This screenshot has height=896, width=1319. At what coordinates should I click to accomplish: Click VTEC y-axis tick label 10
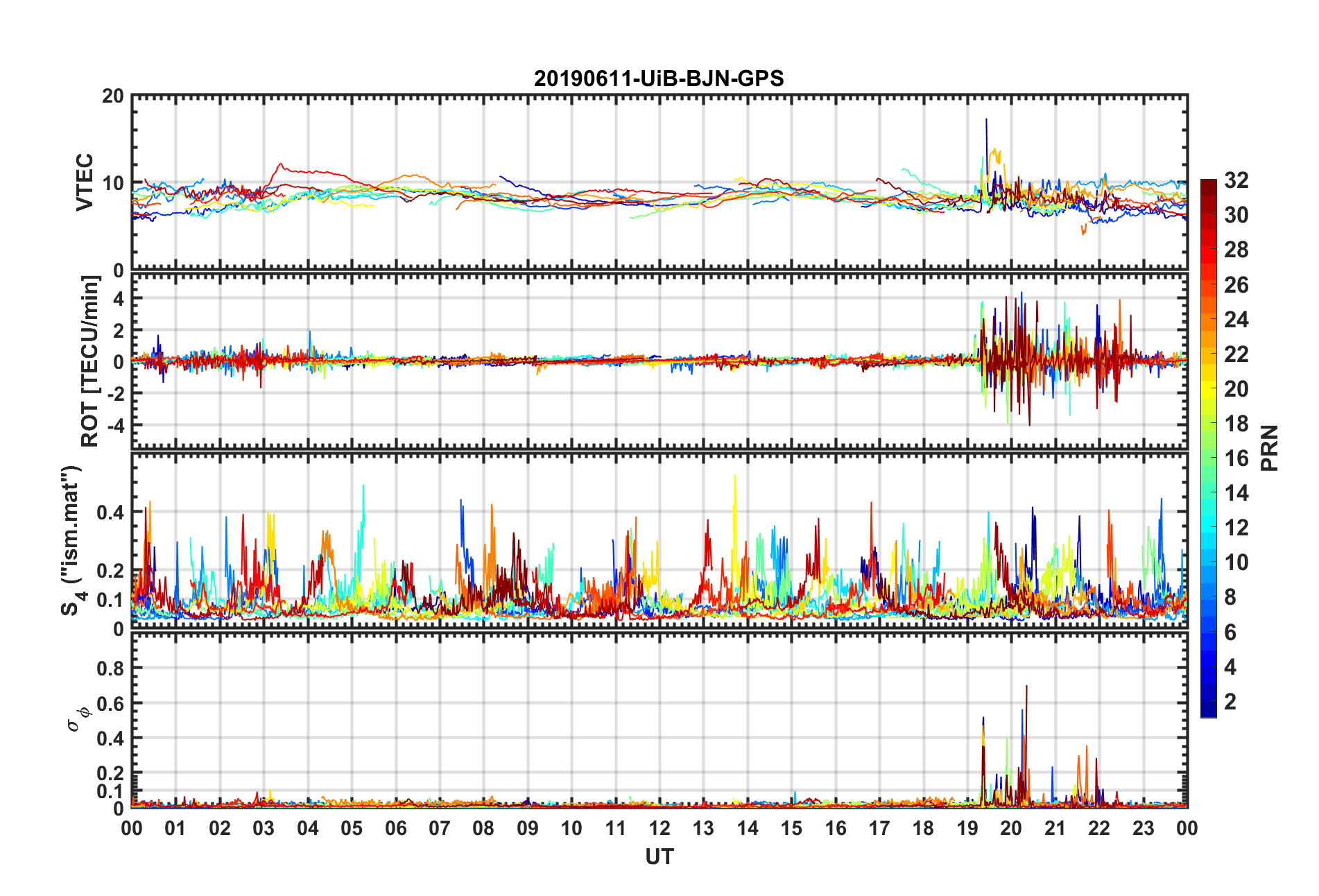click(113, 183)
